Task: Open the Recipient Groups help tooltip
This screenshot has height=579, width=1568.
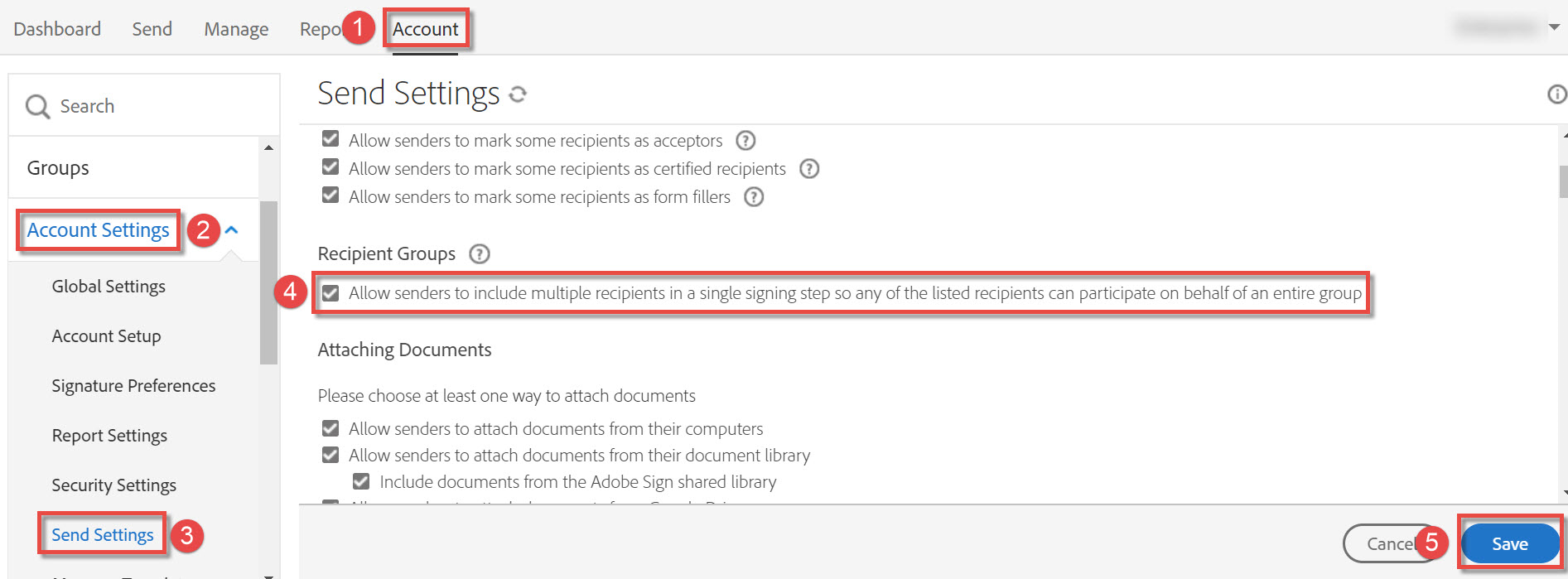Action: pyautogui.click(x=479, y=253)
